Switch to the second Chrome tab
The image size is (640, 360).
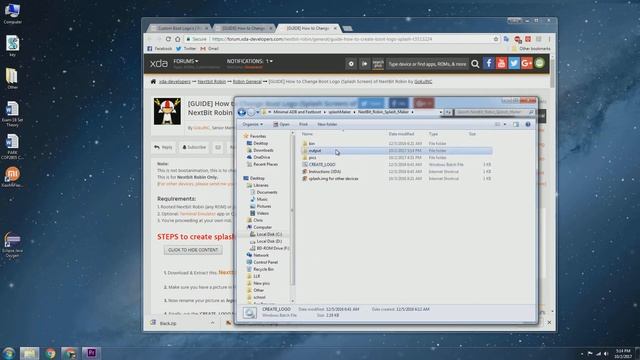point(244,28)
